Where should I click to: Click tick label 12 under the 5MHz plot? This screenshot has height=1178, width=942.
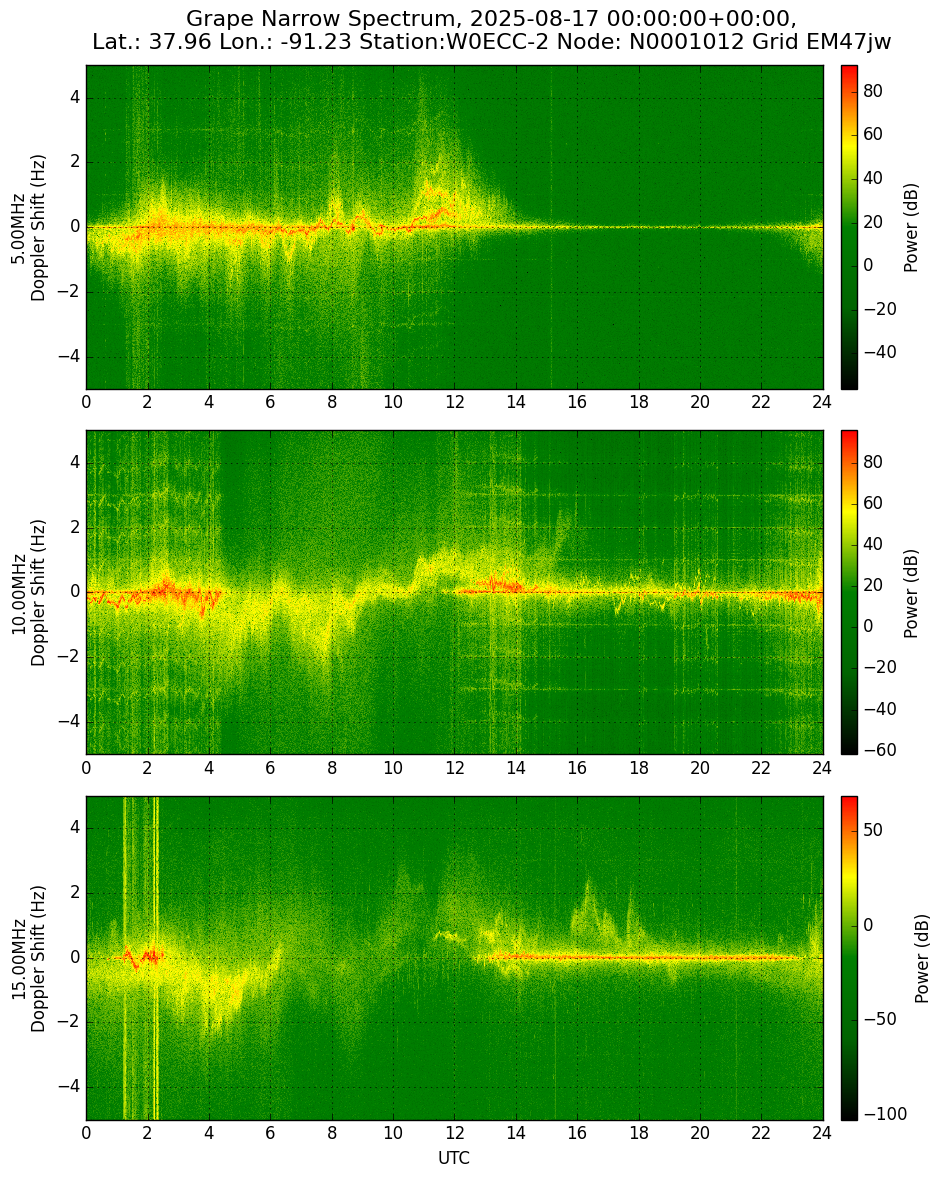(x=454, y=402)
